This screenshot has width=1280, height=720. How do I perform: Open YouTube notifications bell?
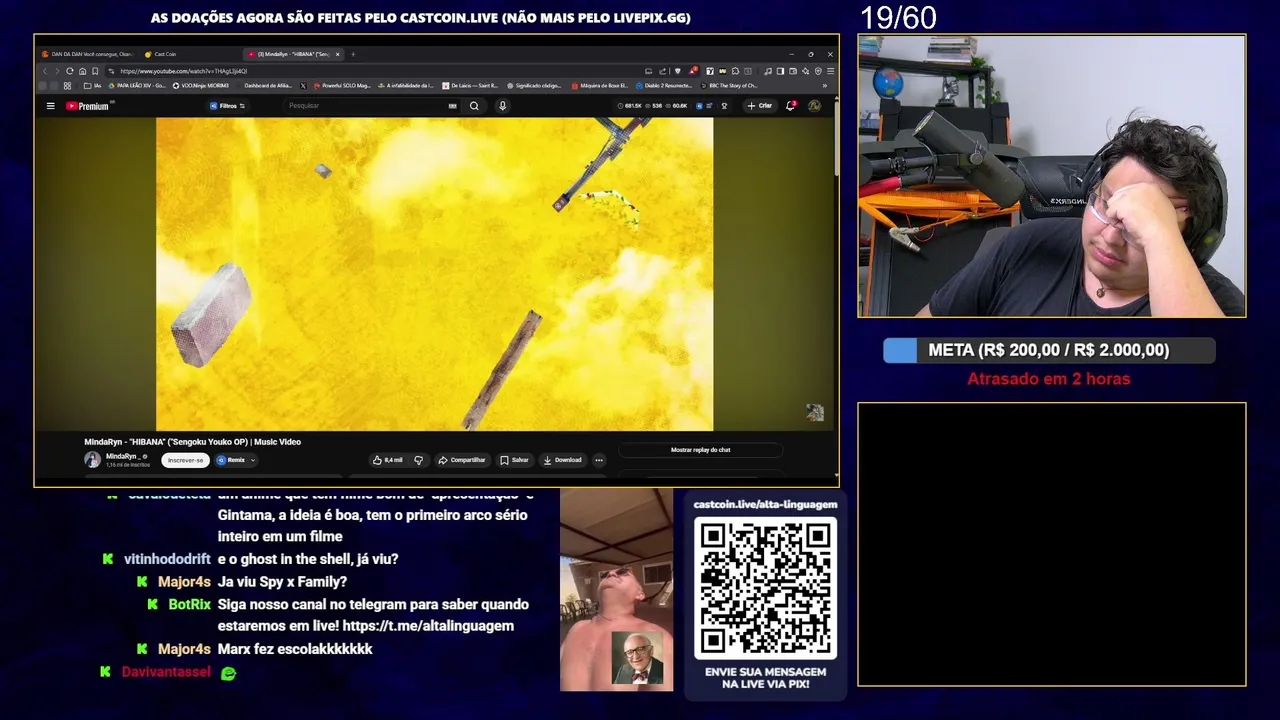790,105
